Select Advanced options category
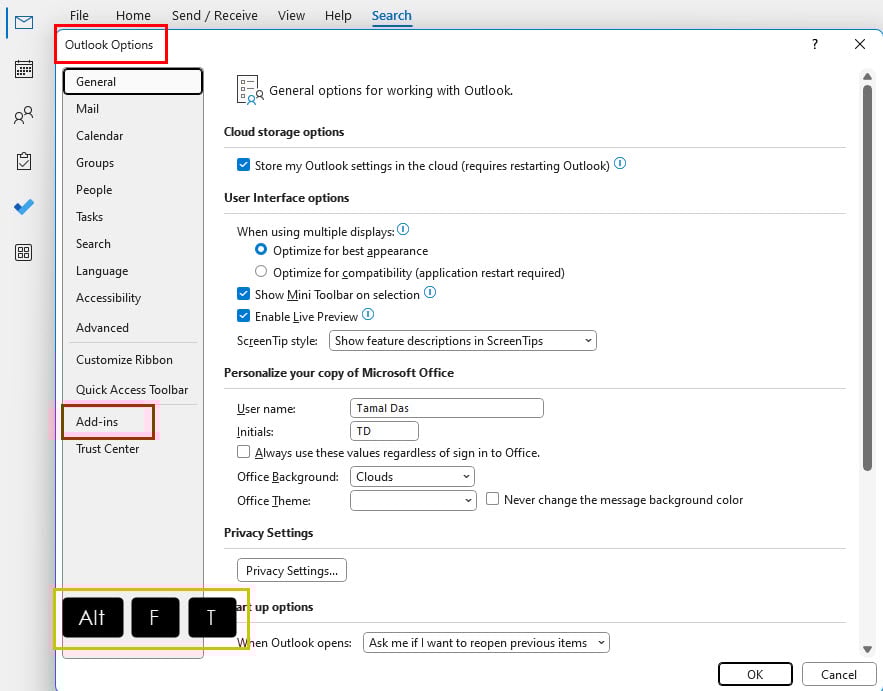This screenshot has width=883, height=691. 133,328
